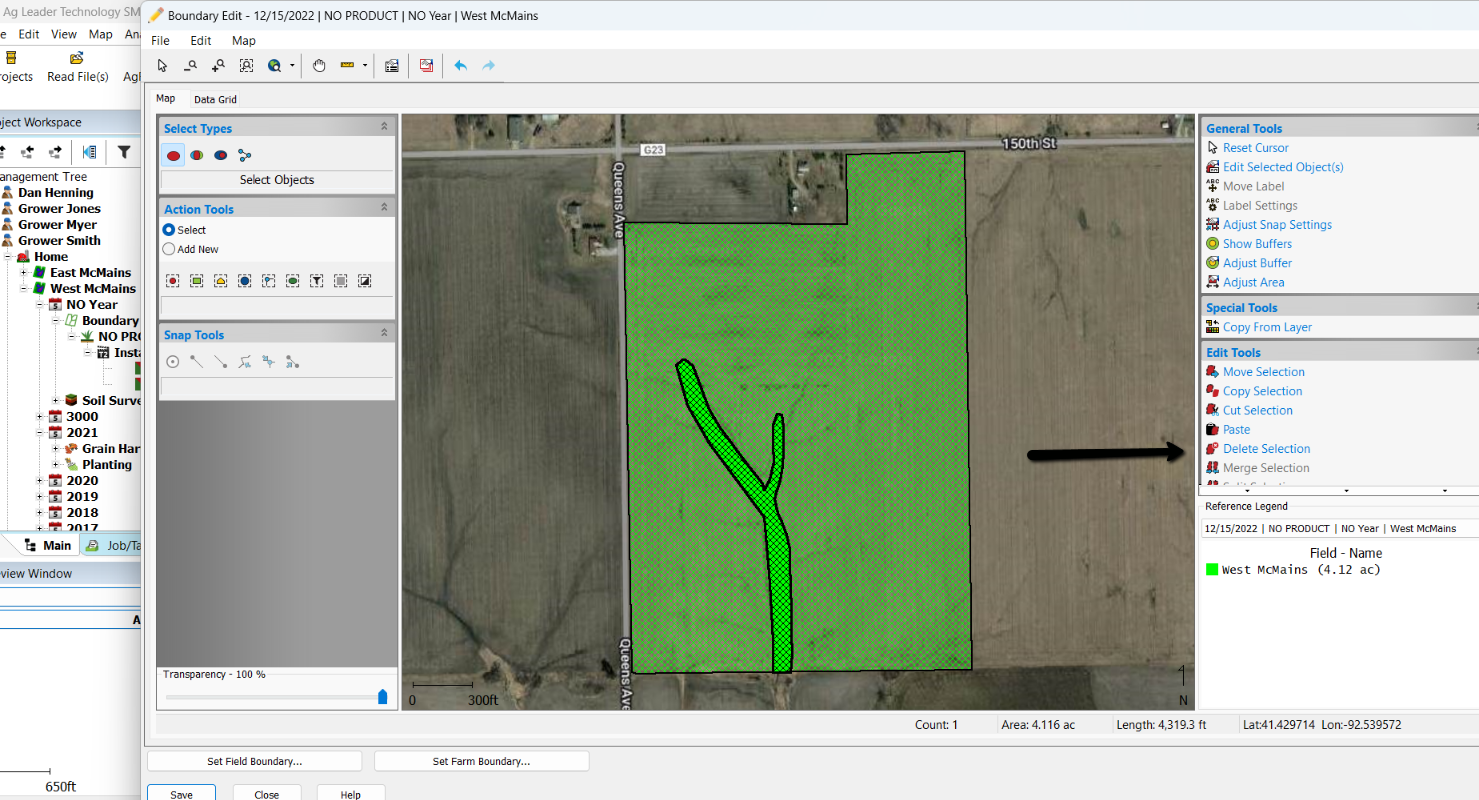Choose the Select radio button

coord(169,230)
